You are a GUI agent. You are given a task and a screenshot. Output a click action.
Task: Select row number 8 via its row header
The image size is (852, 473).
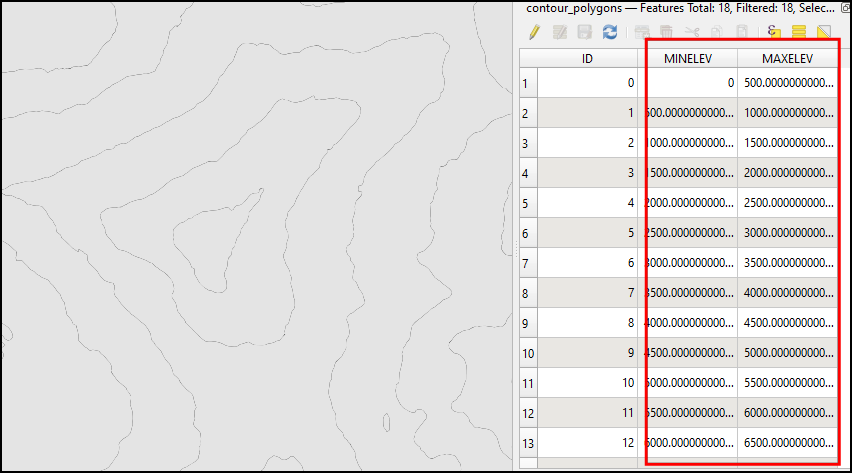528,293
